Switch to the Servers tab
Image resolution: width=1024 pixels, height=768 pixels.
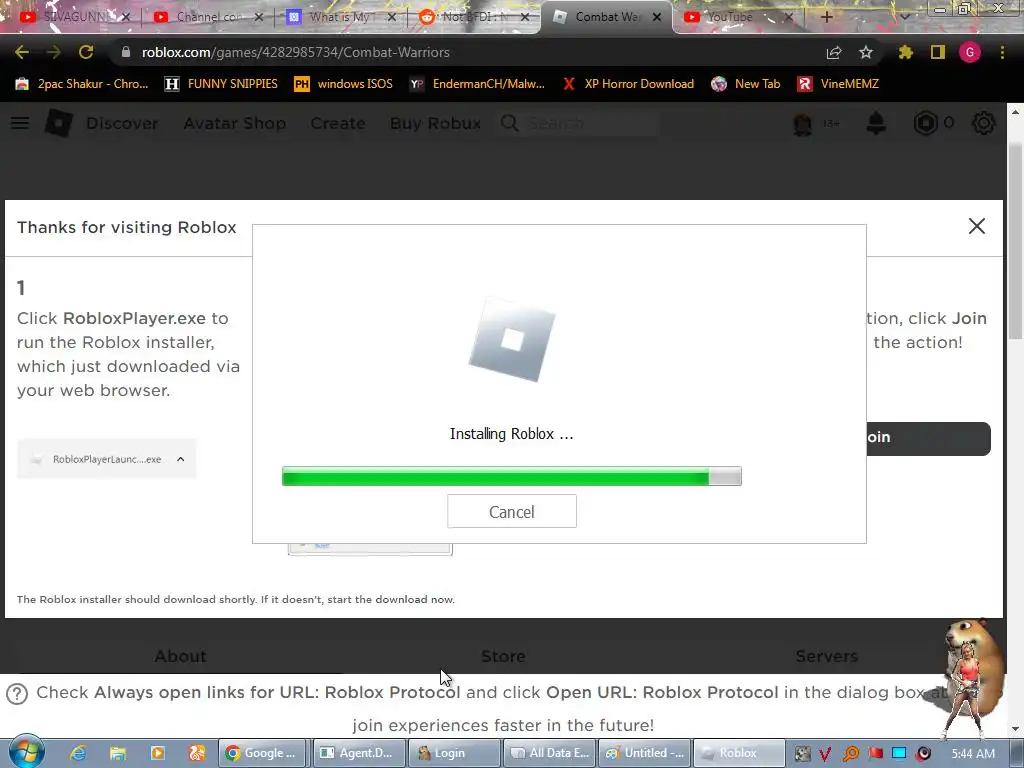point(827,656)
